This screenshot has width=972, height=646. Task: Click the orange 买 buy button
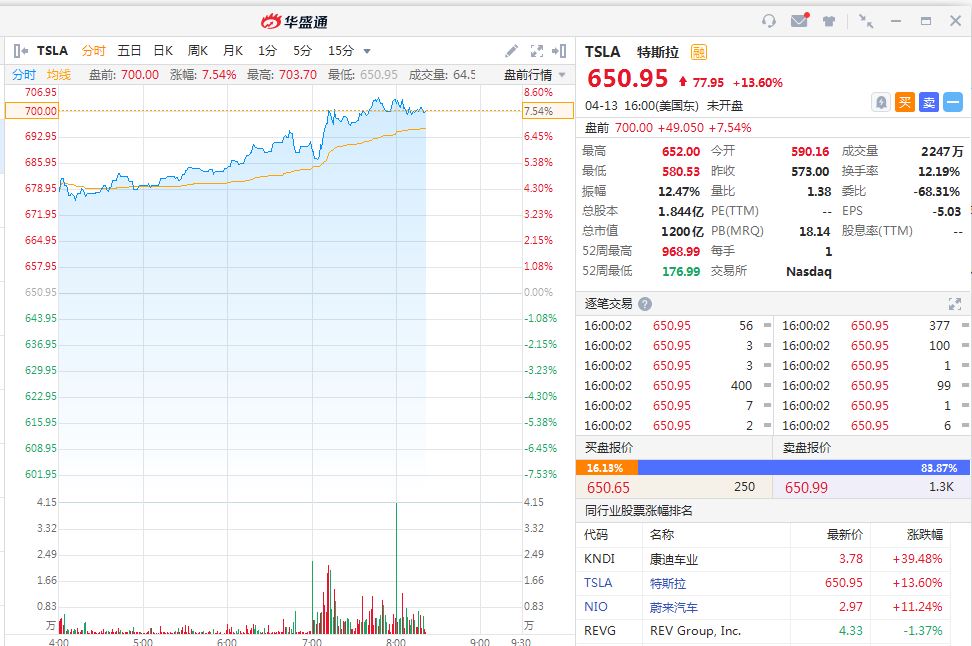(904, 102)
